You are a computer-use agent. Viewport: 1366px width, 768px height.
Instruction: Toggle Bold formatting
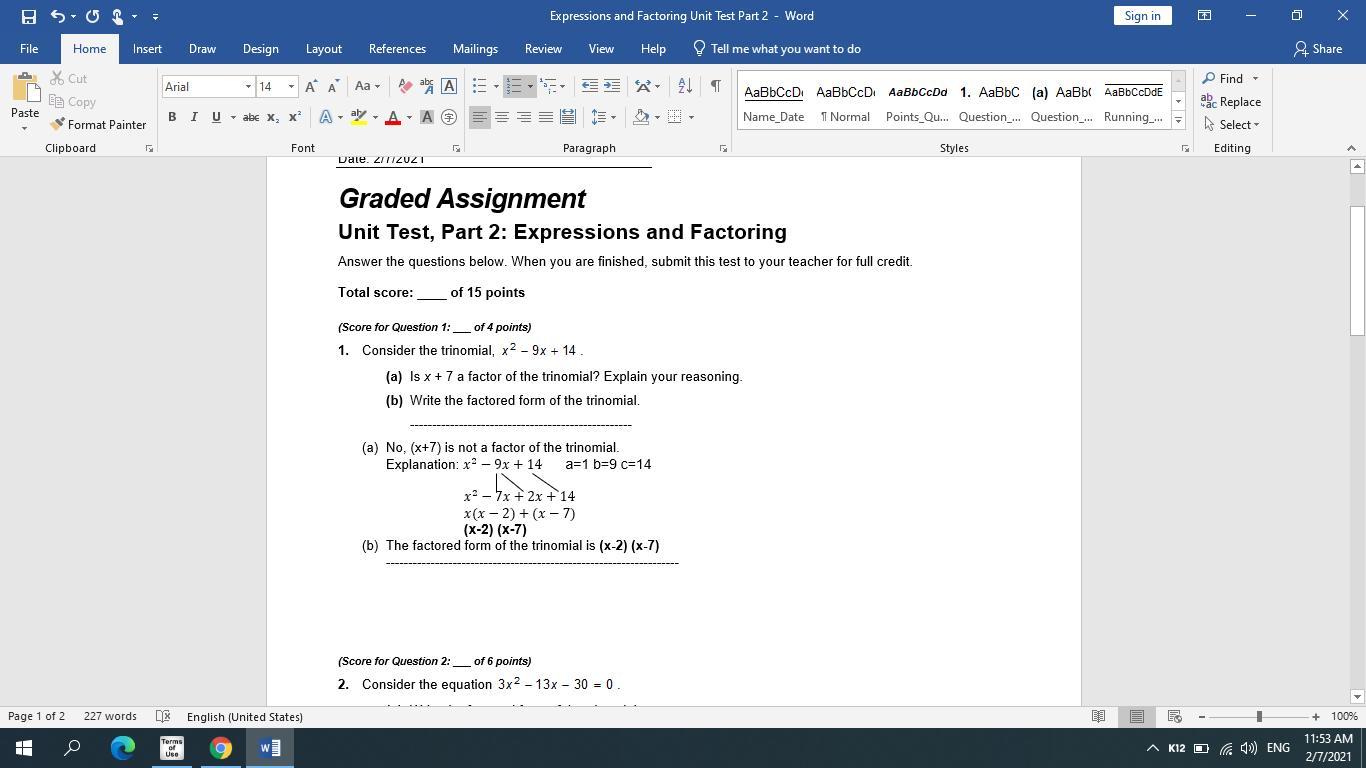click(x=172, y=117)
